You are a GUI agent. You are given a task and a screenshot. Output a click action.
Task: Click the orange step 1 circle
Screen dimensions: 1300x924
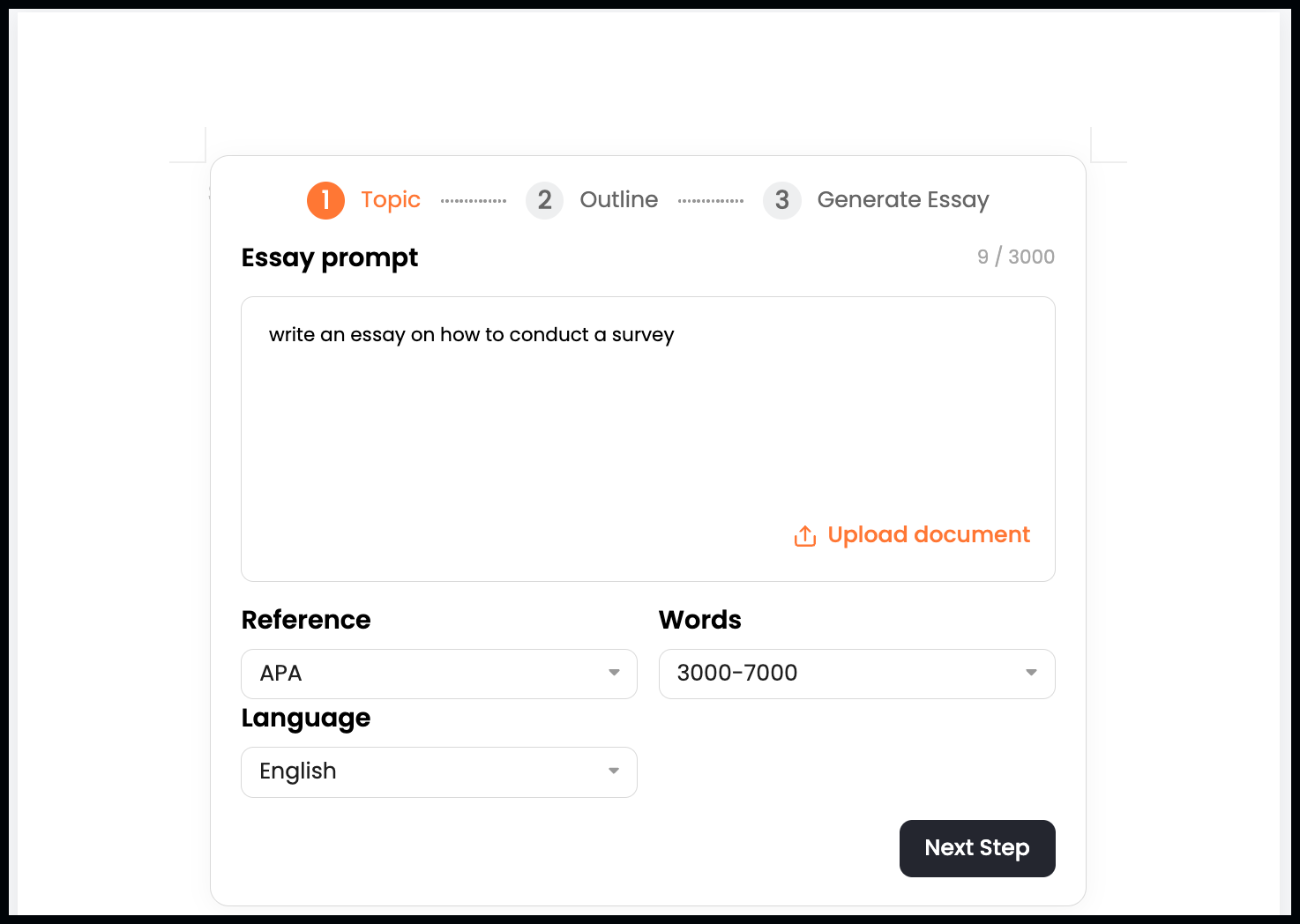(325, 200)
